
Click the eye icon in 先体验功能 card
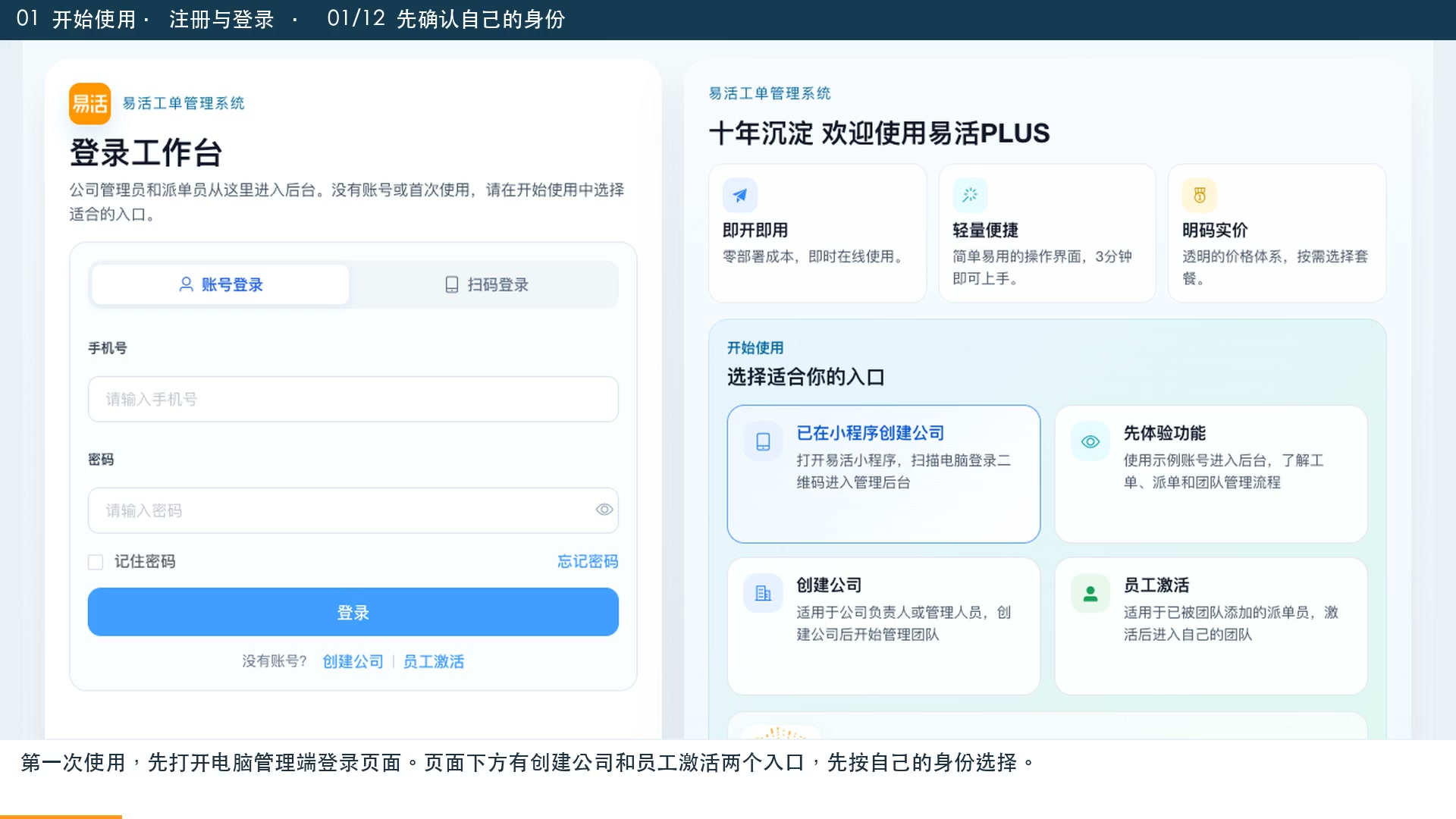(1090, 441)
